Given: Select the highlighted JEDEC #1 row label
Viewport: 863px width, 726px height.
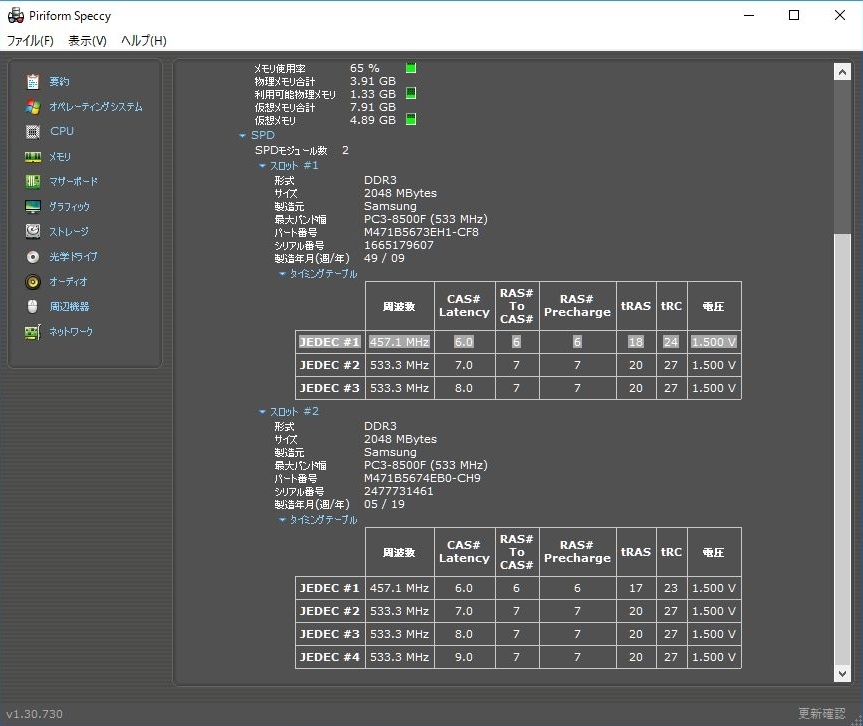Looking at the screenshot, I should [330, 342].
